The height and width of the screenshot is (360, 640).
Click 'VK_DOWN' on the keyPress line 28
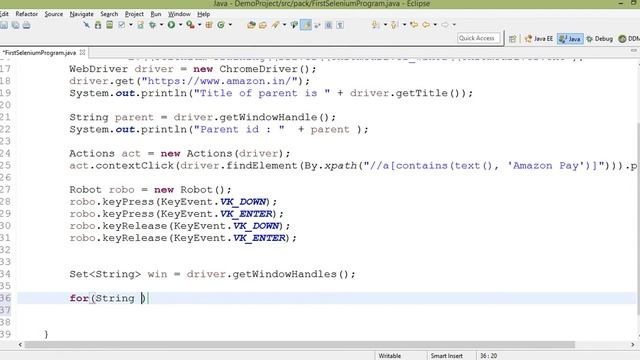(x=243, y=202)
